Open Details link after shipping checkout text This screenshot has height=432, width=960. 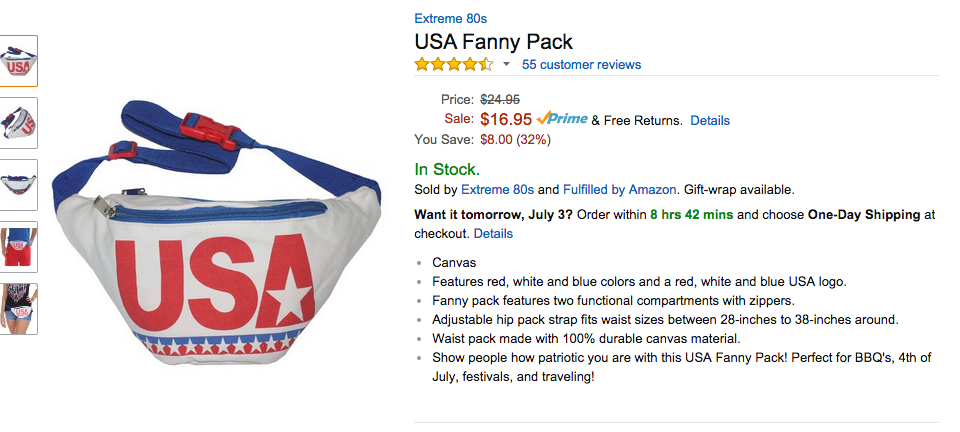tap(493, 234)
